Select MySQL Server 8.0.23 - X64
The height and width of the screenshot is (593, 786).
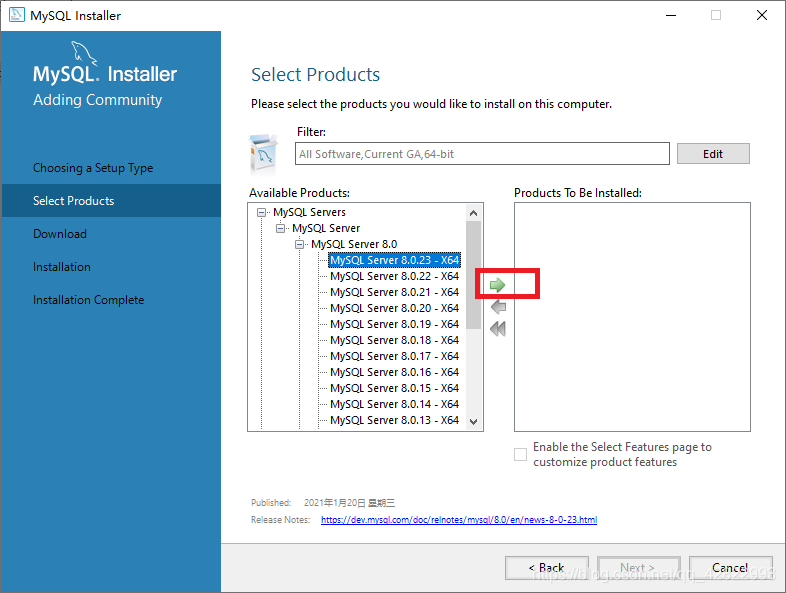pyautogui.click(x=395, y=260)
